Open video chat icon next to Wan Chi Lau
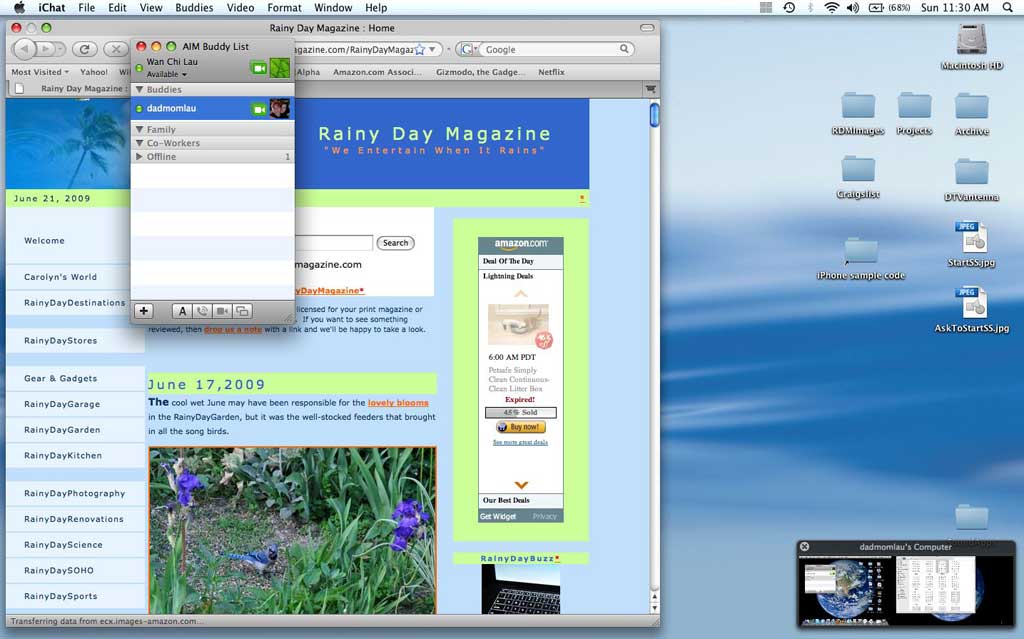 click(x=259, y=68)
